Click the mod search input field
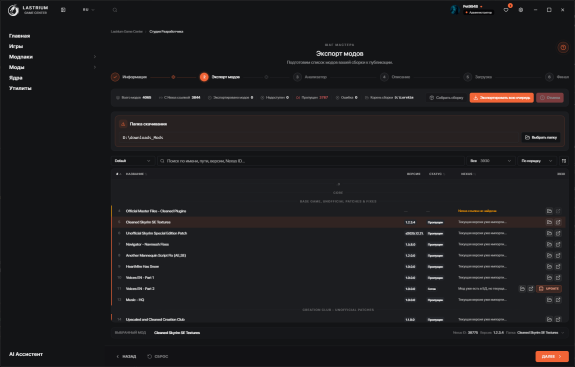 pos(311,161)
